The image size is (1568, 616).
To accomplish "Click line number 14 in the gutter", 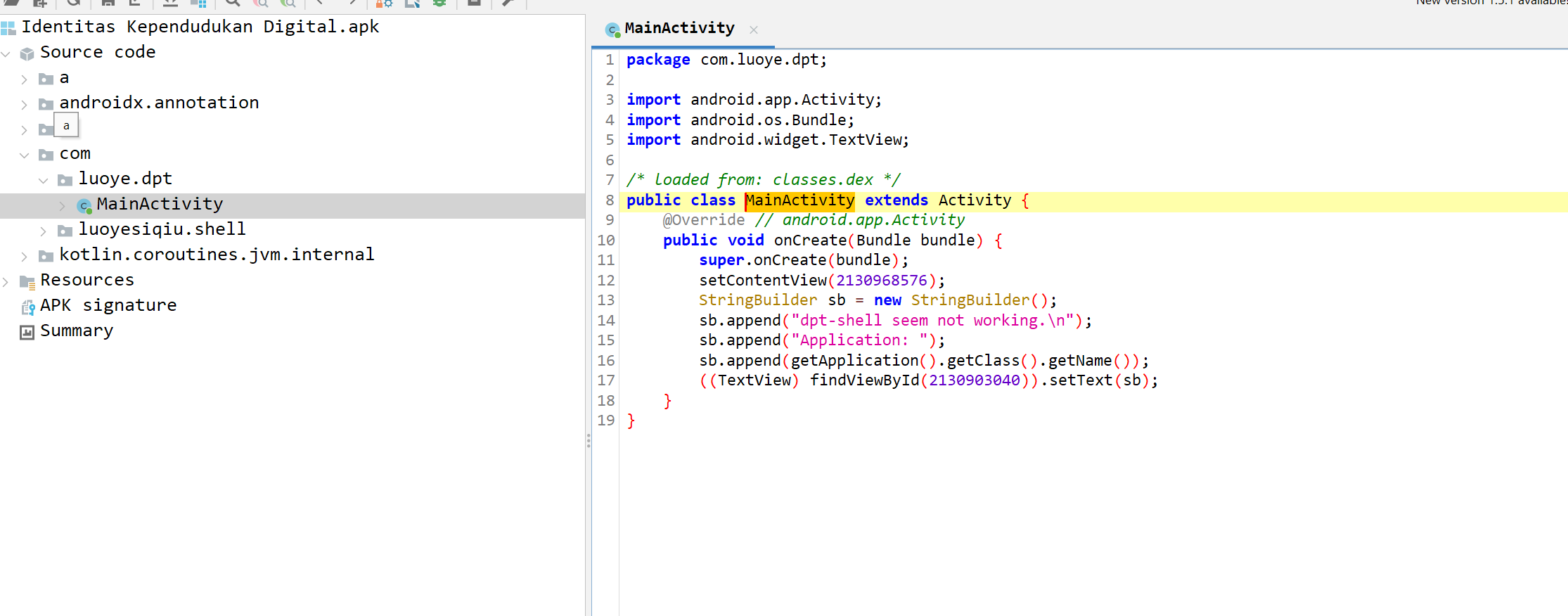I will click(x=606, y=321).
